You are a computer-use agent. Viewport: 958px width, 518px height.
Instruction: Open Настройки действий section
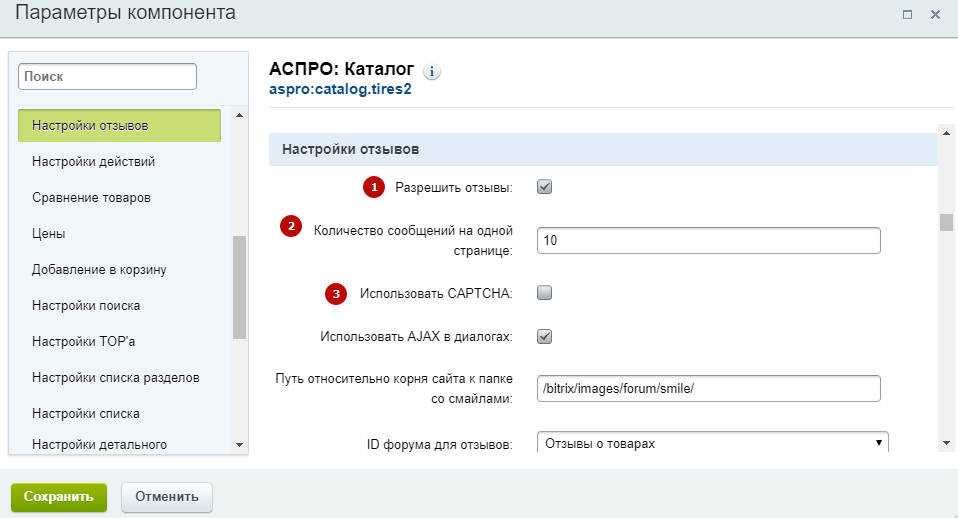pyautogui.click(x=93, y=161)
